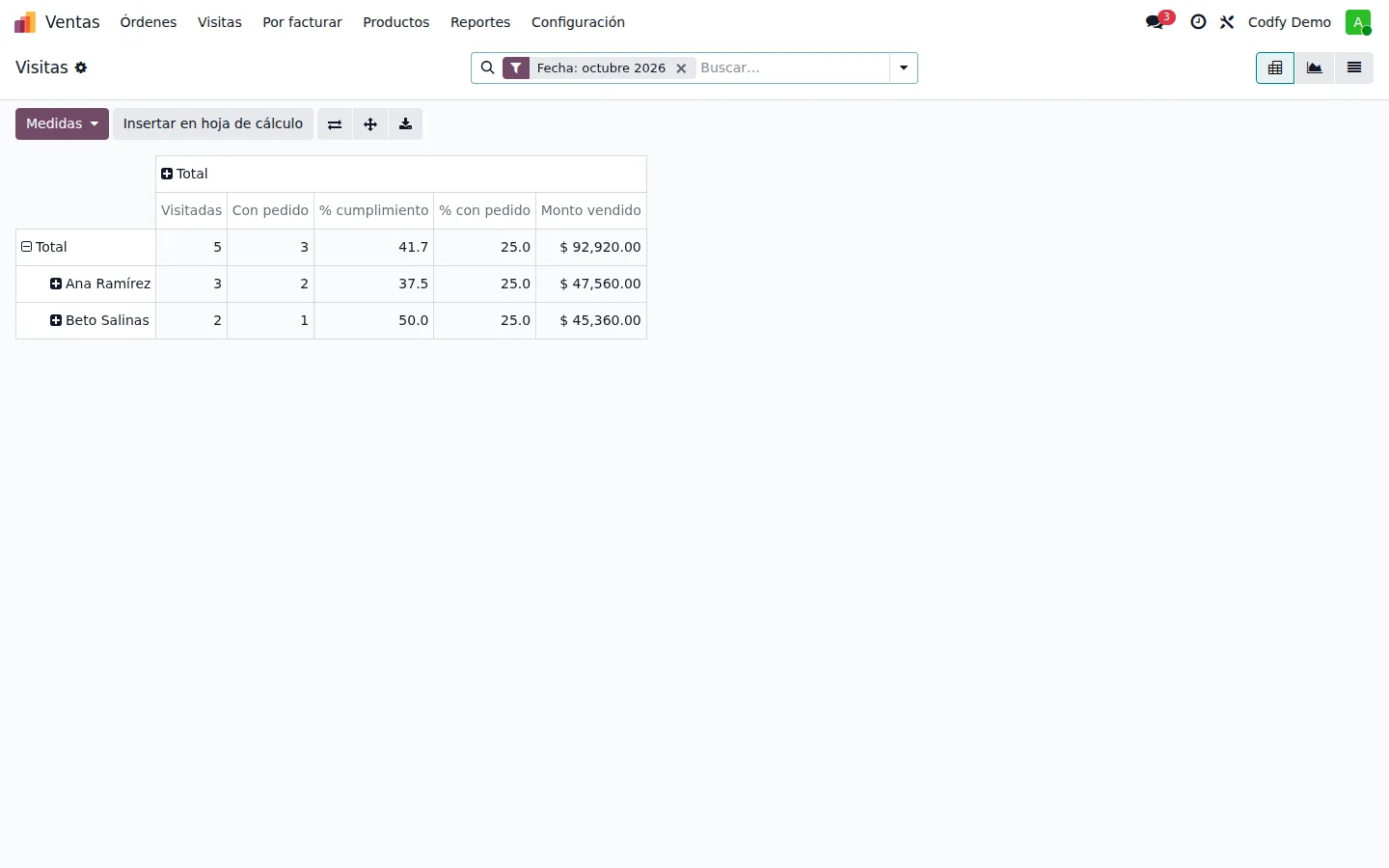This screenshot has height=868, width=1389.
Task: Open the Codfy Demo company switcher
Action: [1290, 22]
